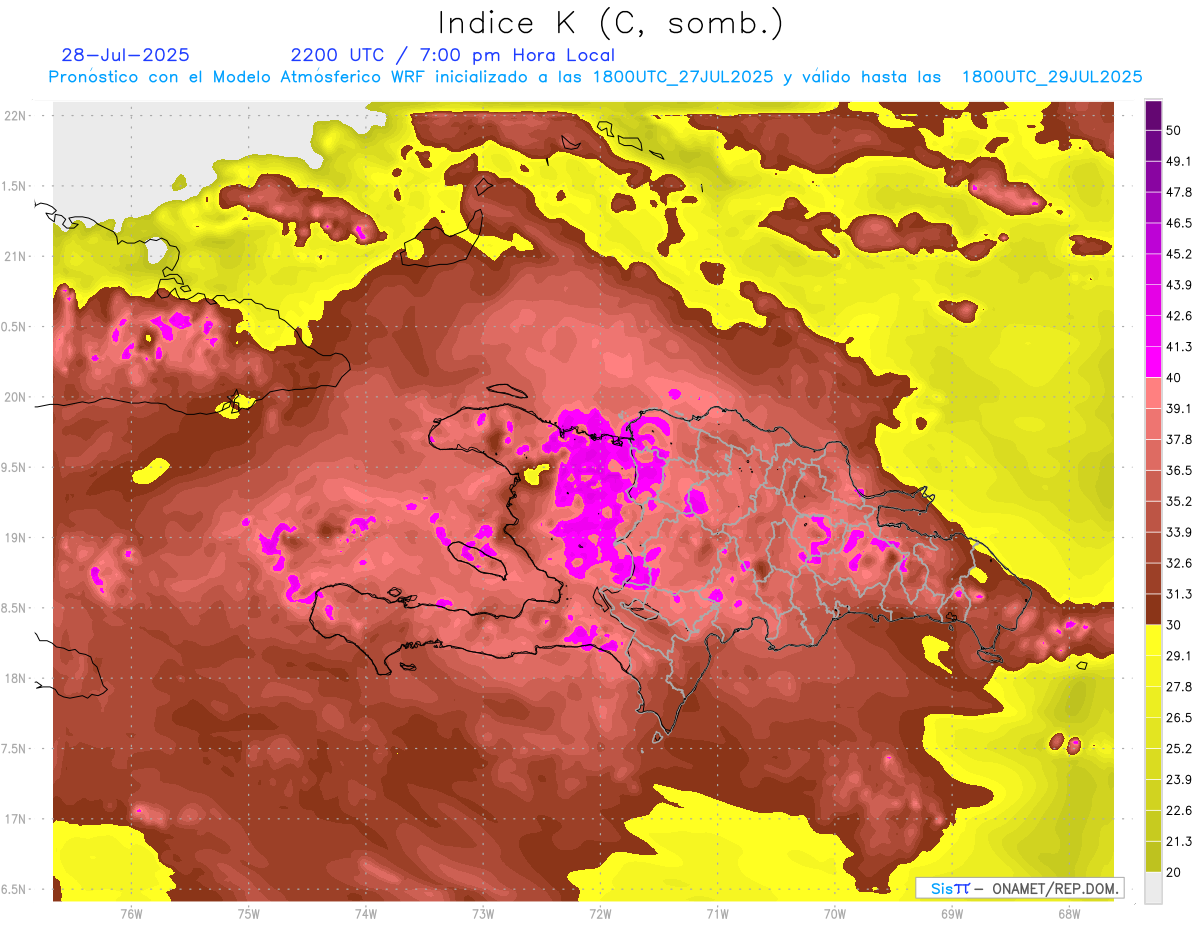This screenshot has width=1200, height=927.
Task: Click the colorbar value '35.2'
Action: 1179,501
